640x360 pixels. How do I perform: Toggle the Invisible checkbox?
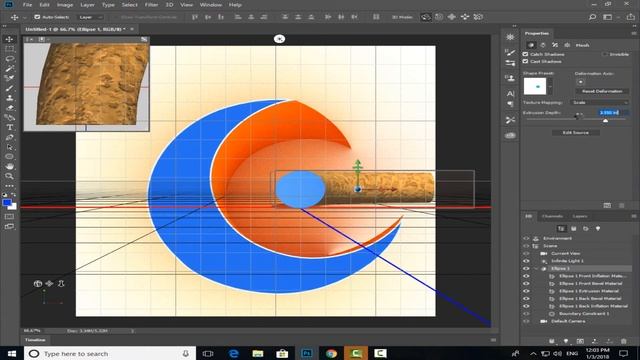(605, 54)
